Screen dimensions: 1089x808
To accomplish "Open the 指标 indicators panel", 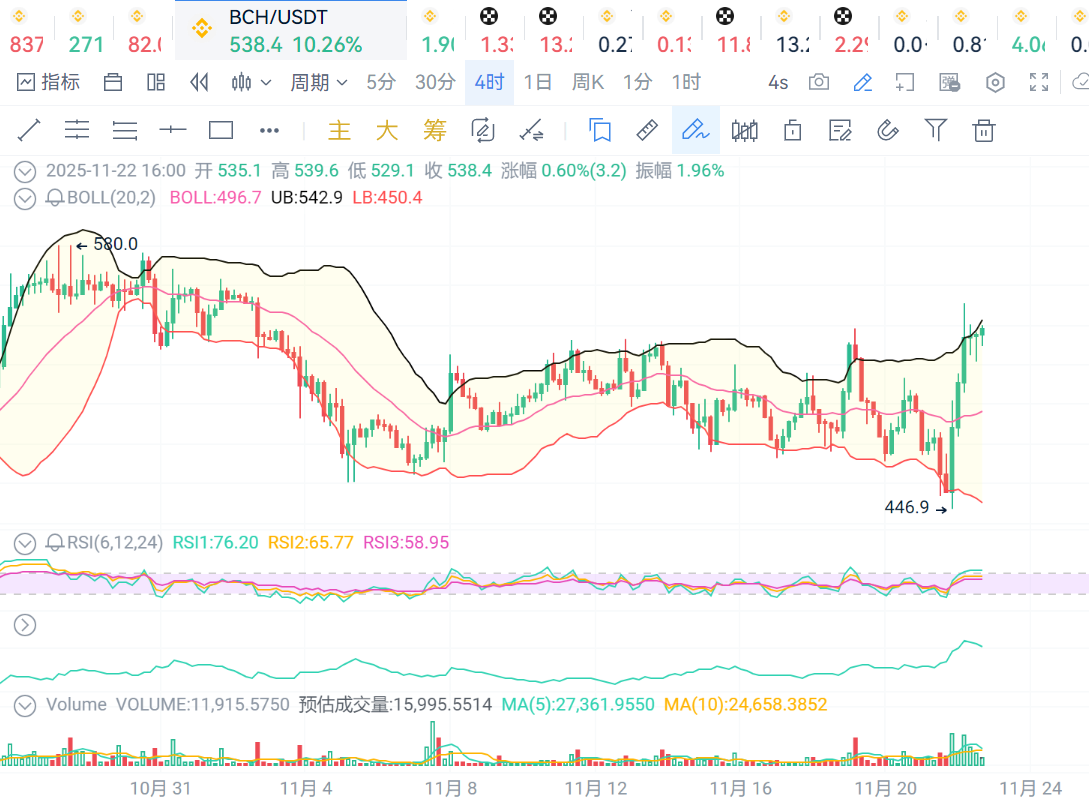I will pos(48,82).
